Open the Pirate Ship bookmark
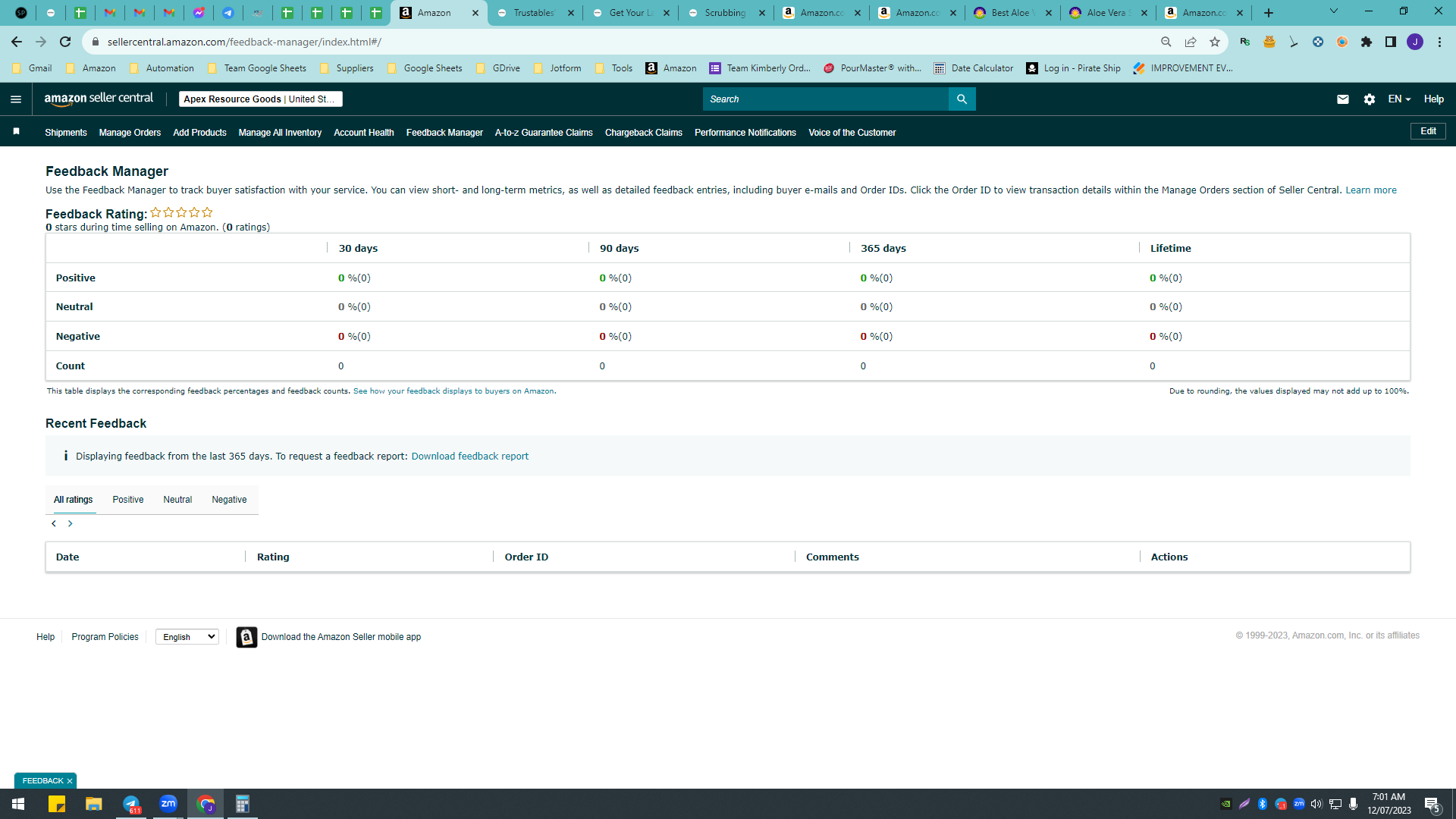 pyautogui.click(x=1073, y=68)
